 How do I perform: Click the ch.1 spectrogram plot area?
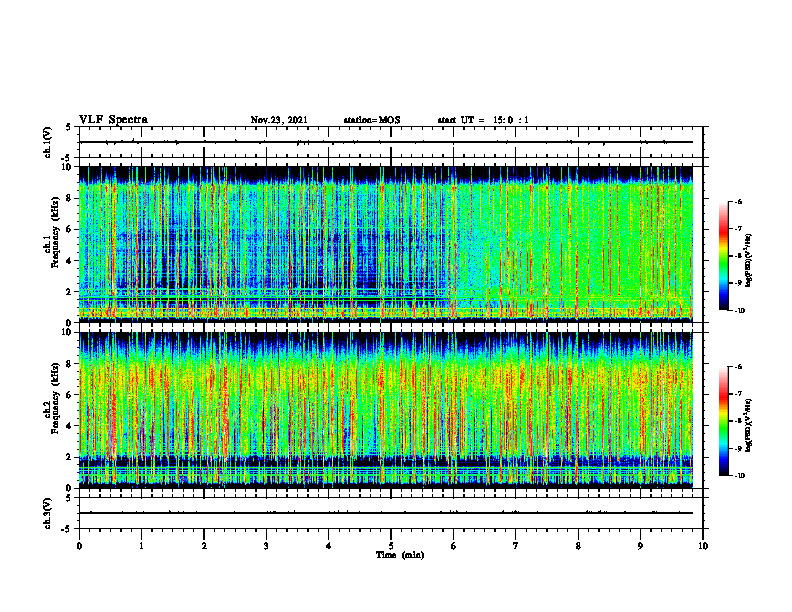tap(386, 244)
